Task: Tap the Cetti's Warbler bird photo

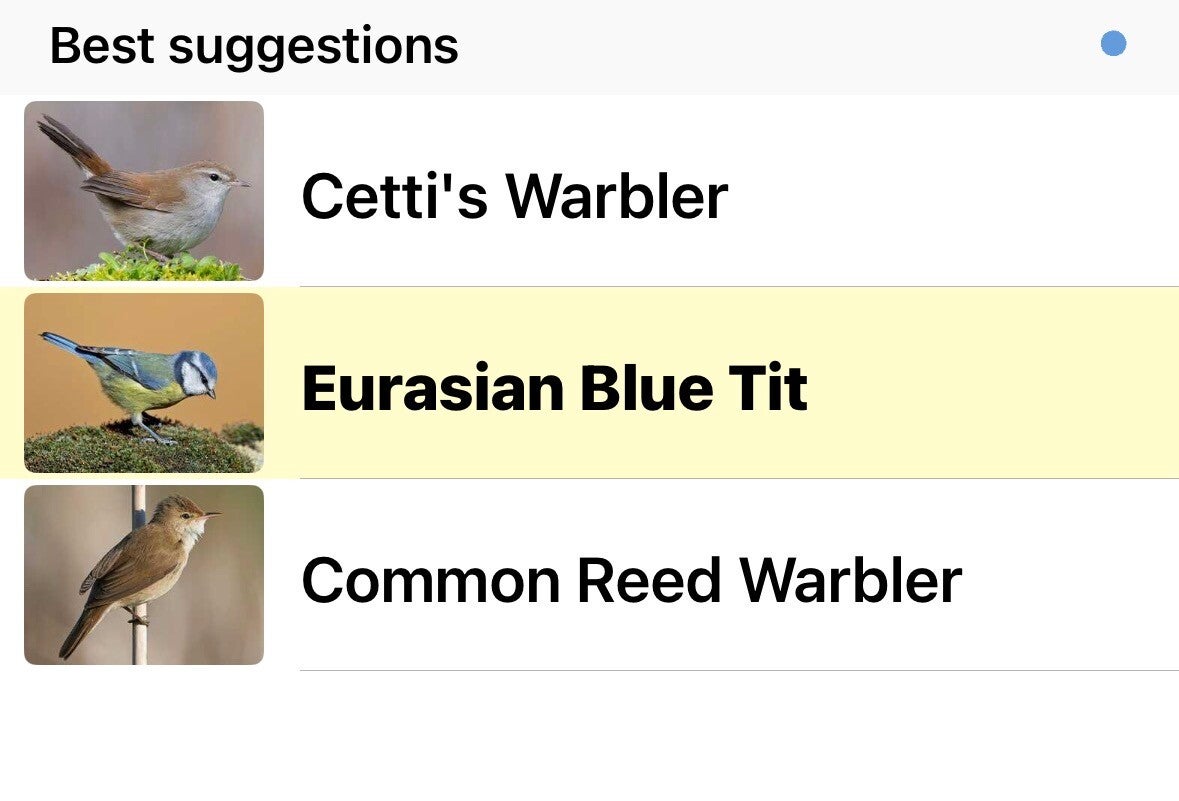Action: [x=144, y=190]
